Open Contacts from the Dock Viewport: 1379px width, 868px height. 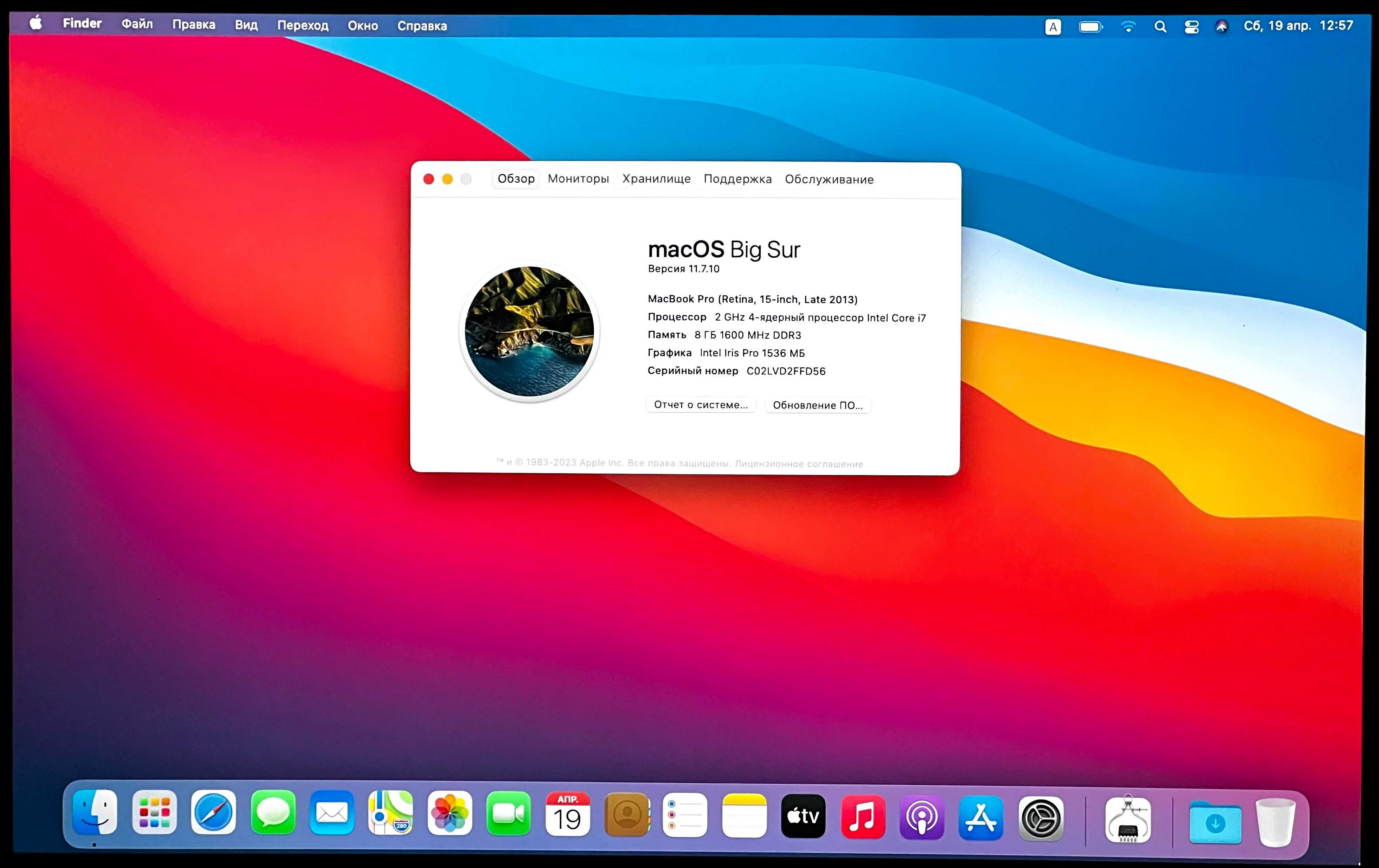coord(628,815)
